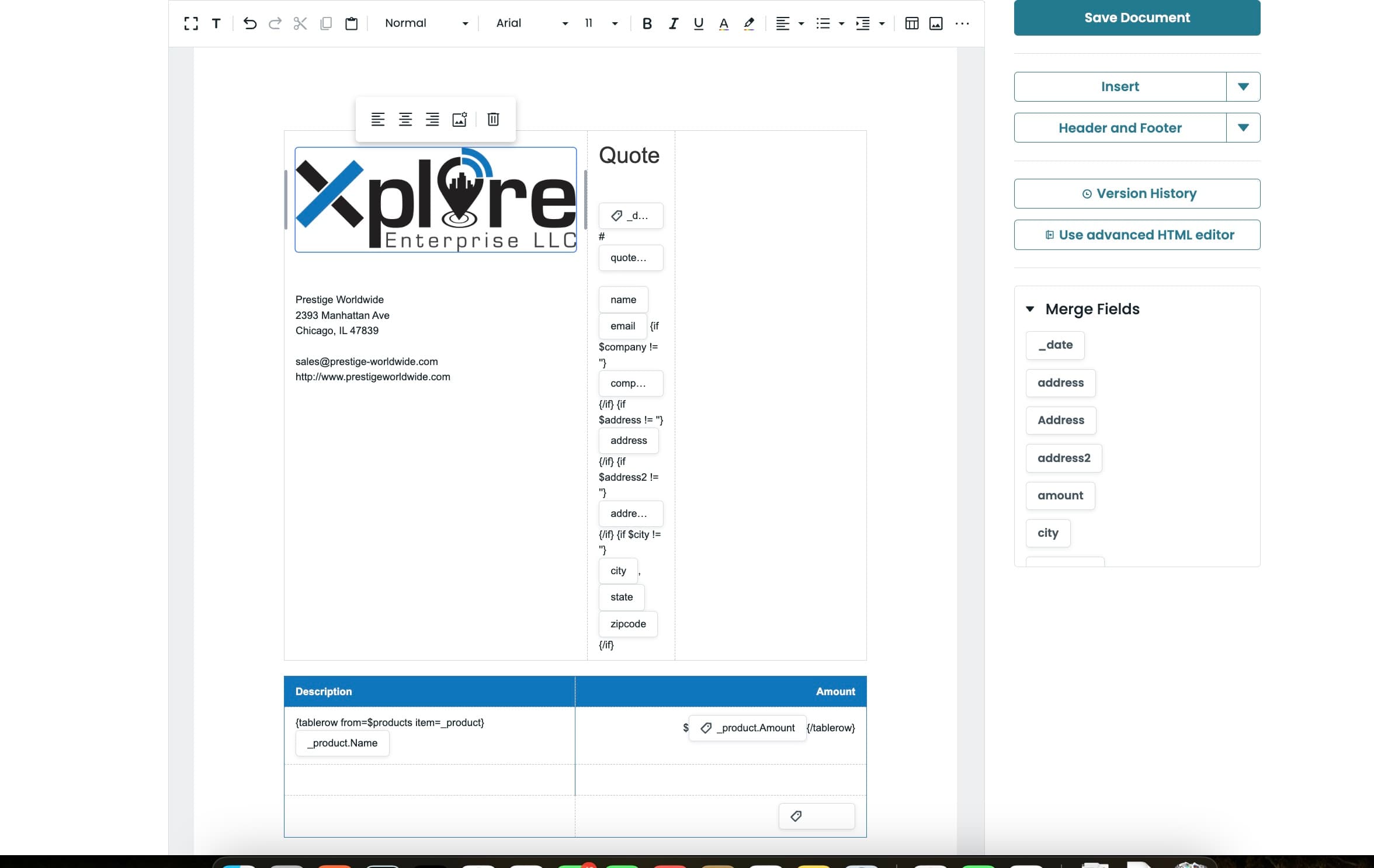Click the fullscreen toggle icon in toolbar
Screen dimensions: 1374x868
pos(190,23)
